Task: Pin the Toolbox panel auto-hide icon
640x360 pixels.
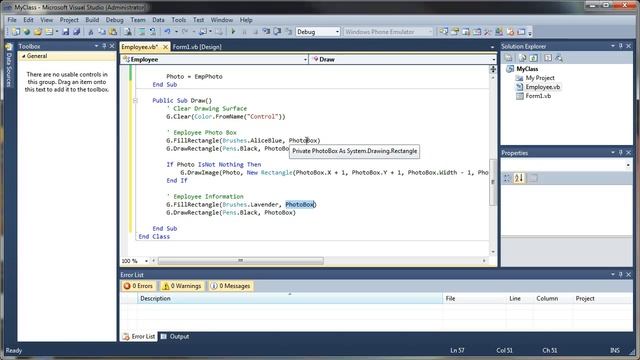Action: click(x=104, y=46)
